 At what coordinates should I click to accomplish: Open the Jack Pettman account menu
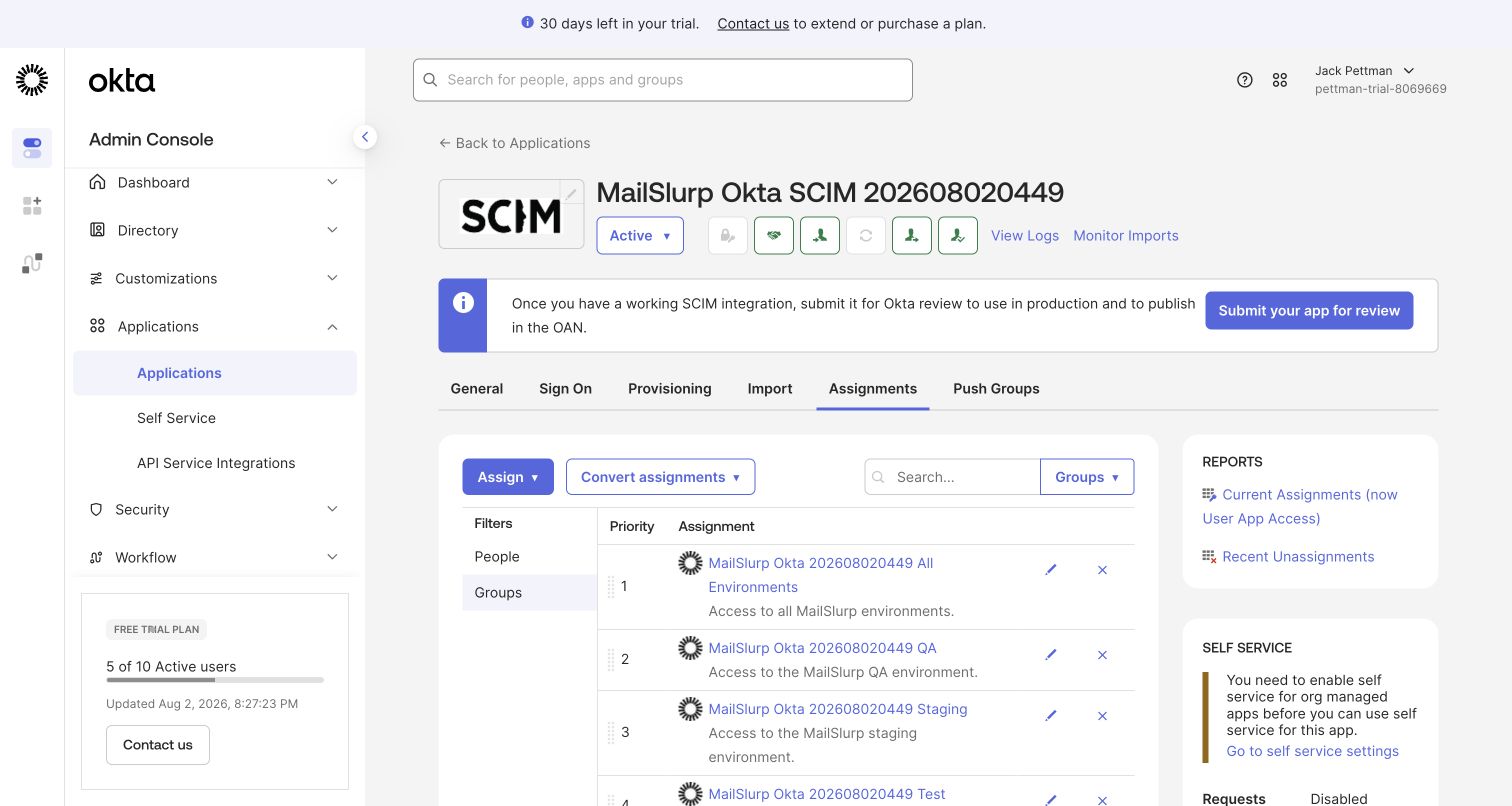point(1380,80)
